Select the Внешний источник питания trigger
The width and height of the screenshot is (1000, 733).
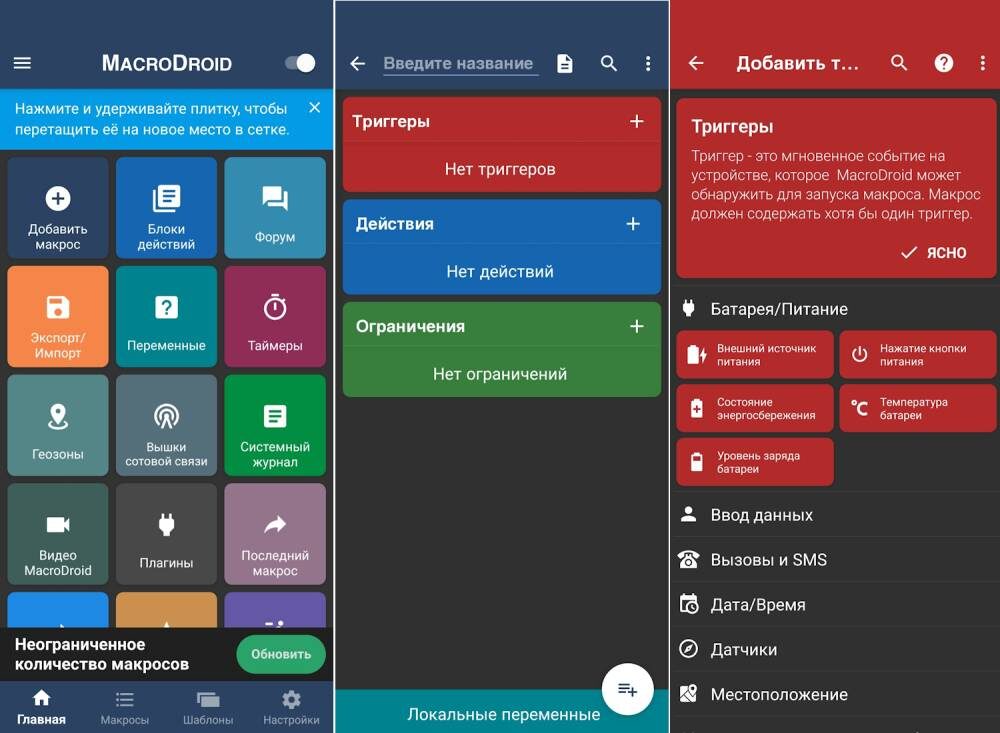coord(755,355)
